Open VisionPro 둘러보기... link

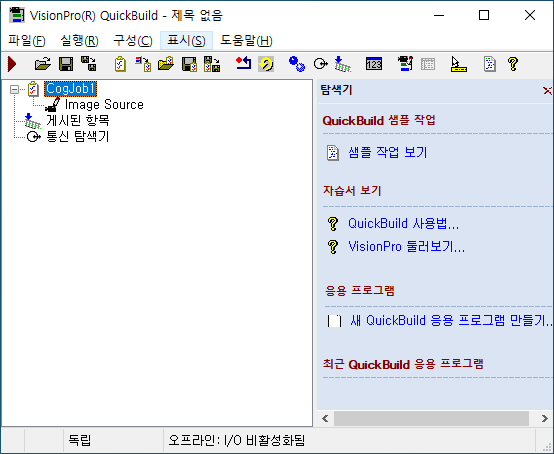[406, 246]
